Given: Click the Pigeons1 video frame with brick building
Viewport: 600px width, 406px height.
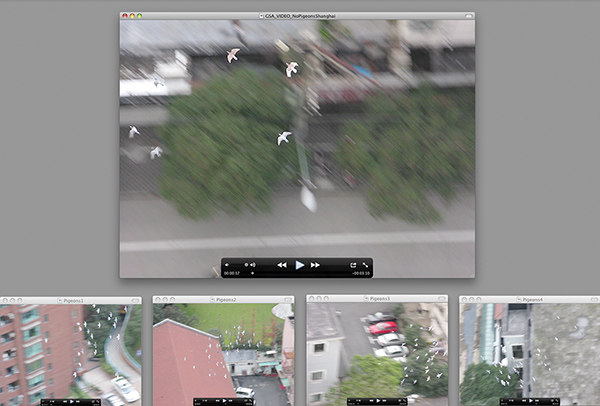Looking at the screenshot, I should pos(71,355).
